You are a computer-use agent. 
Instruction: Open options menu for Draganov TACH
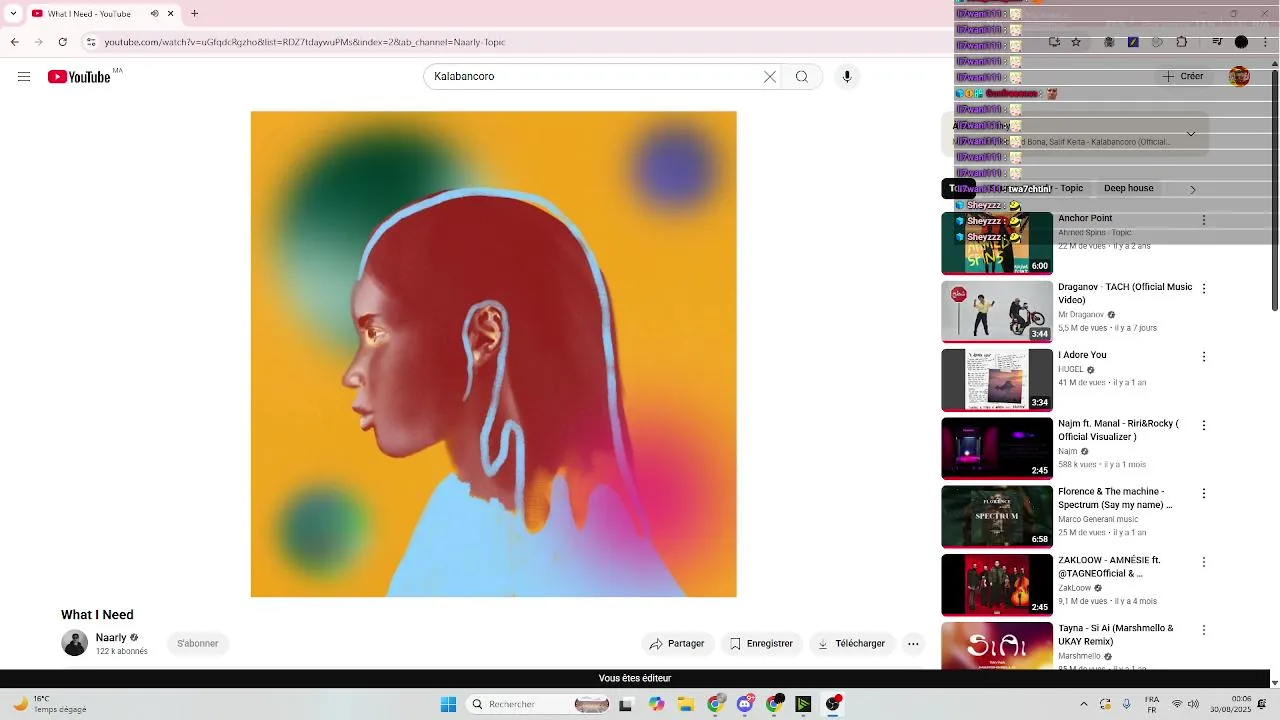click(x=1204, y=288)
